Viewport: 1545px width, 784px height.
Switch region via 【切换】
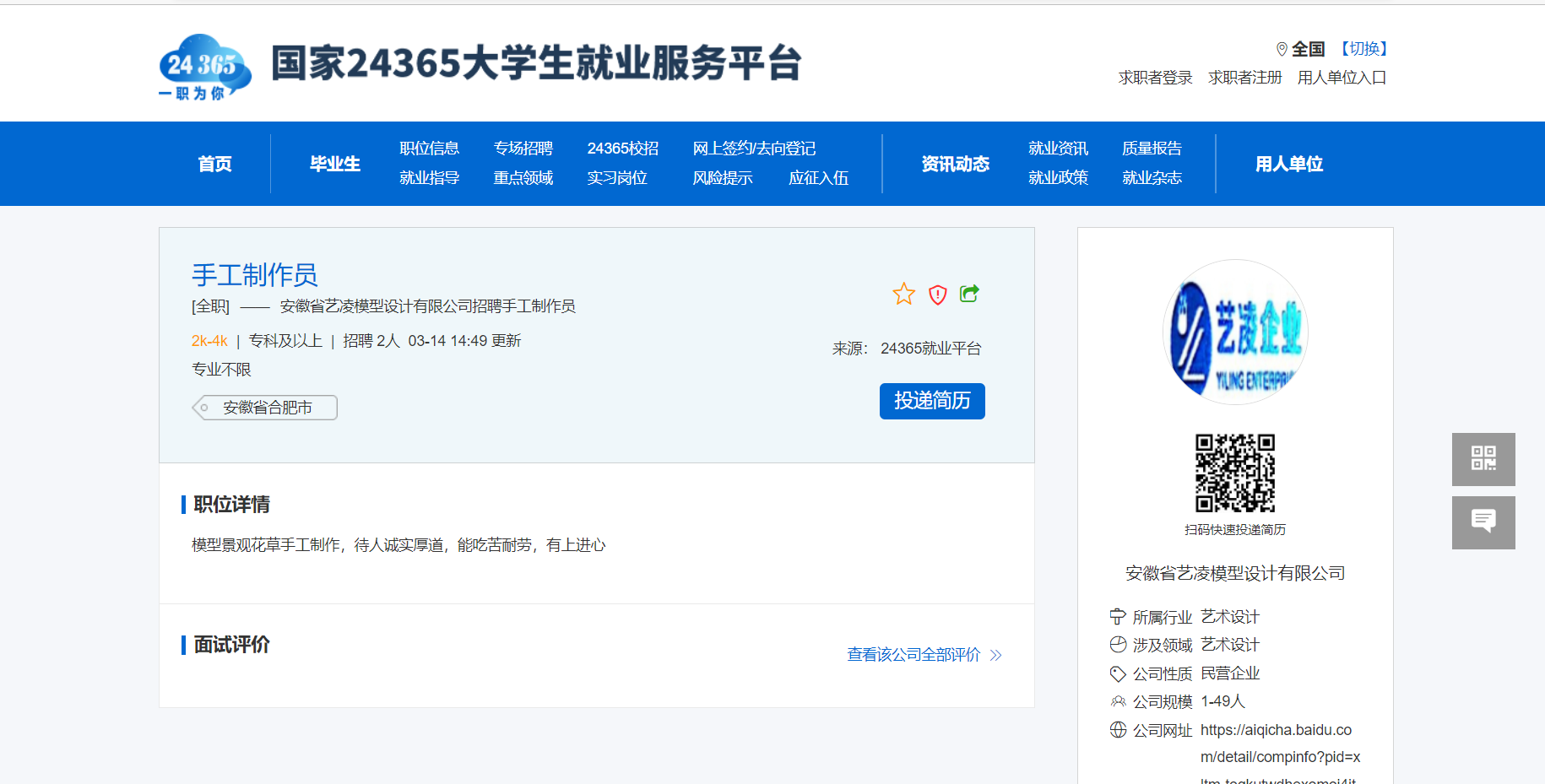point(1363,49)
